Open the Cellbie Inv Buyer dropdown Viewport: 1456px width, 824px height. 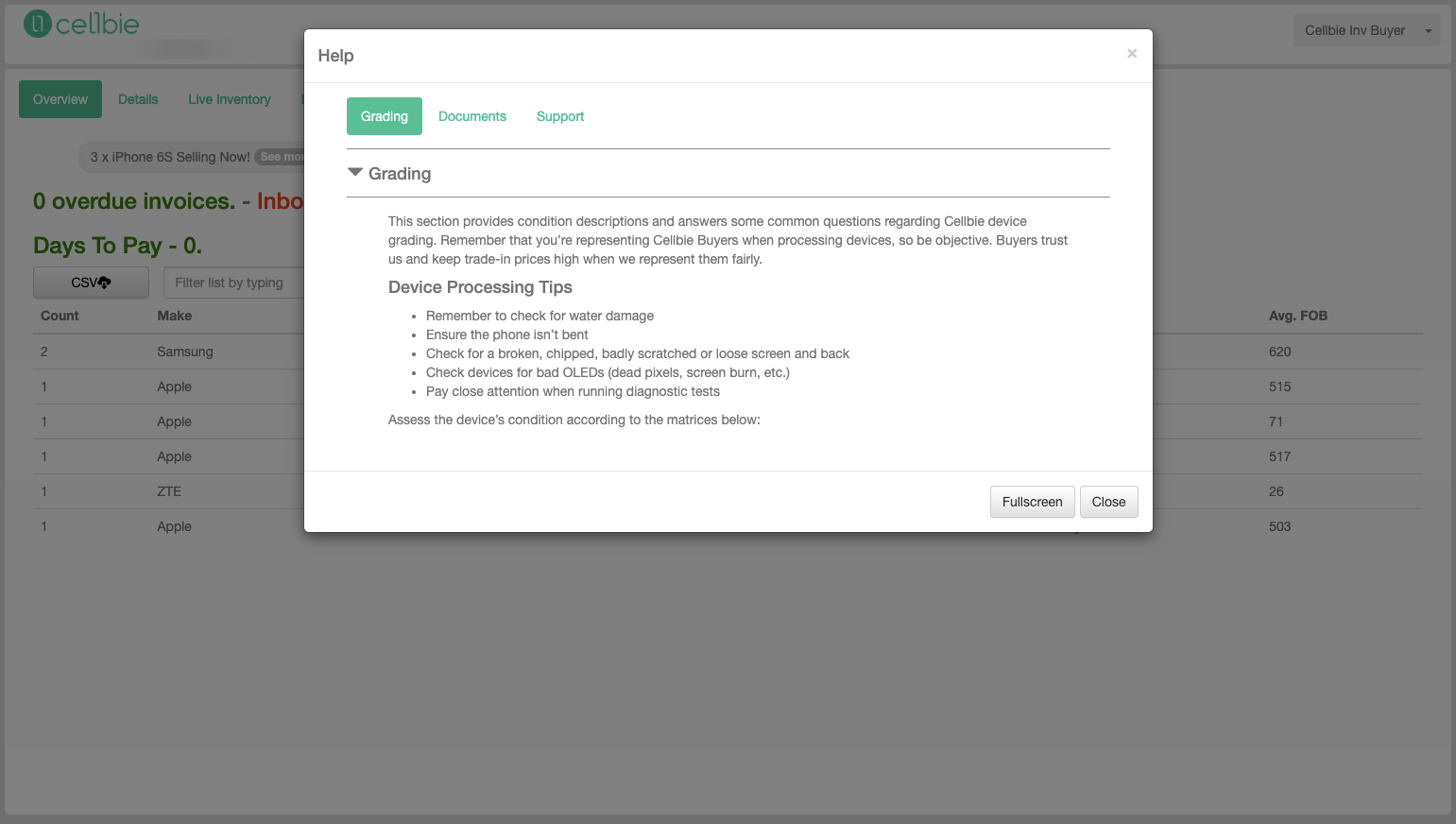coord(1366,30)
